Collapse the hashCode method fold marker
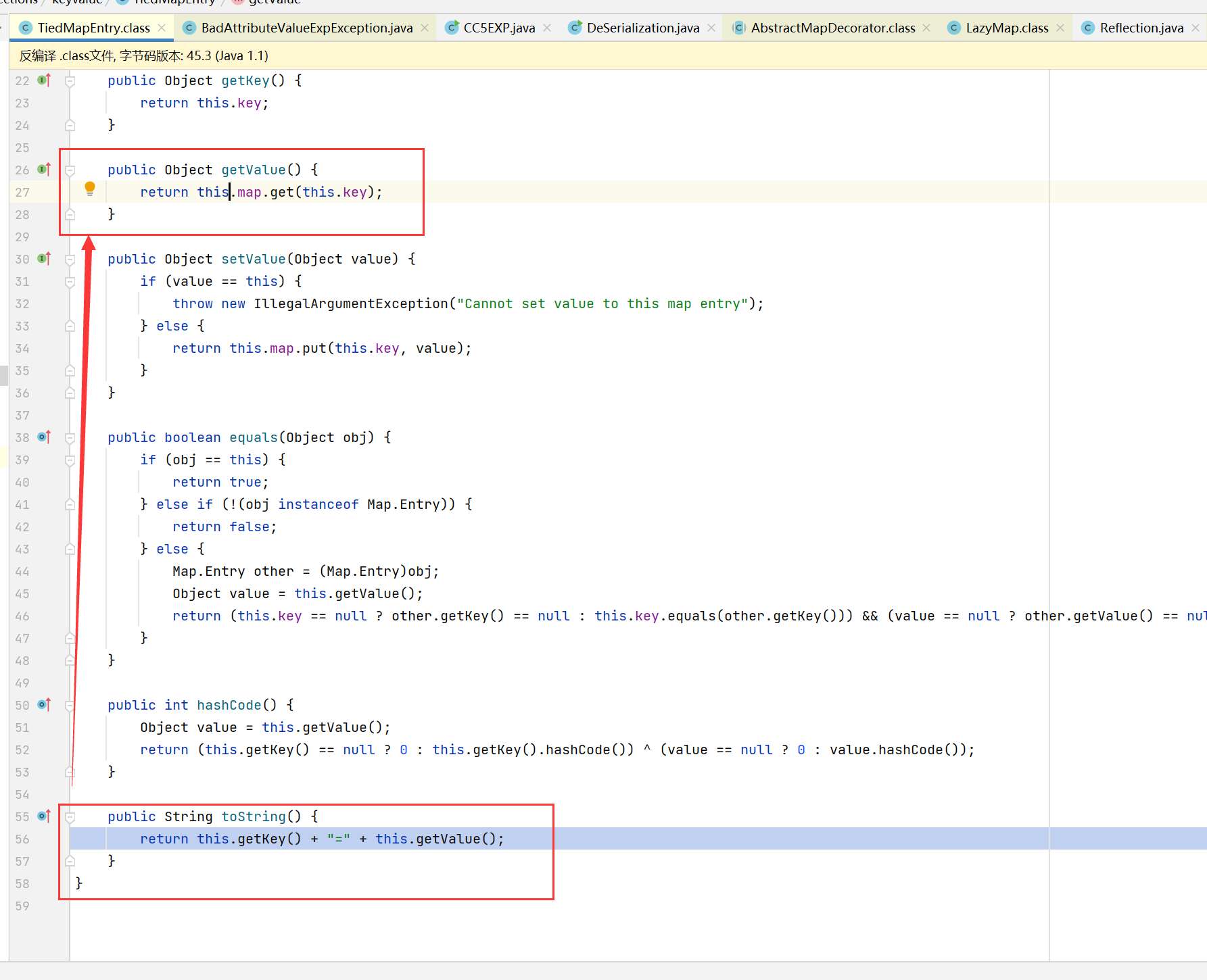The height and width of the screenshot is (980, 1207). pos(70,706)
